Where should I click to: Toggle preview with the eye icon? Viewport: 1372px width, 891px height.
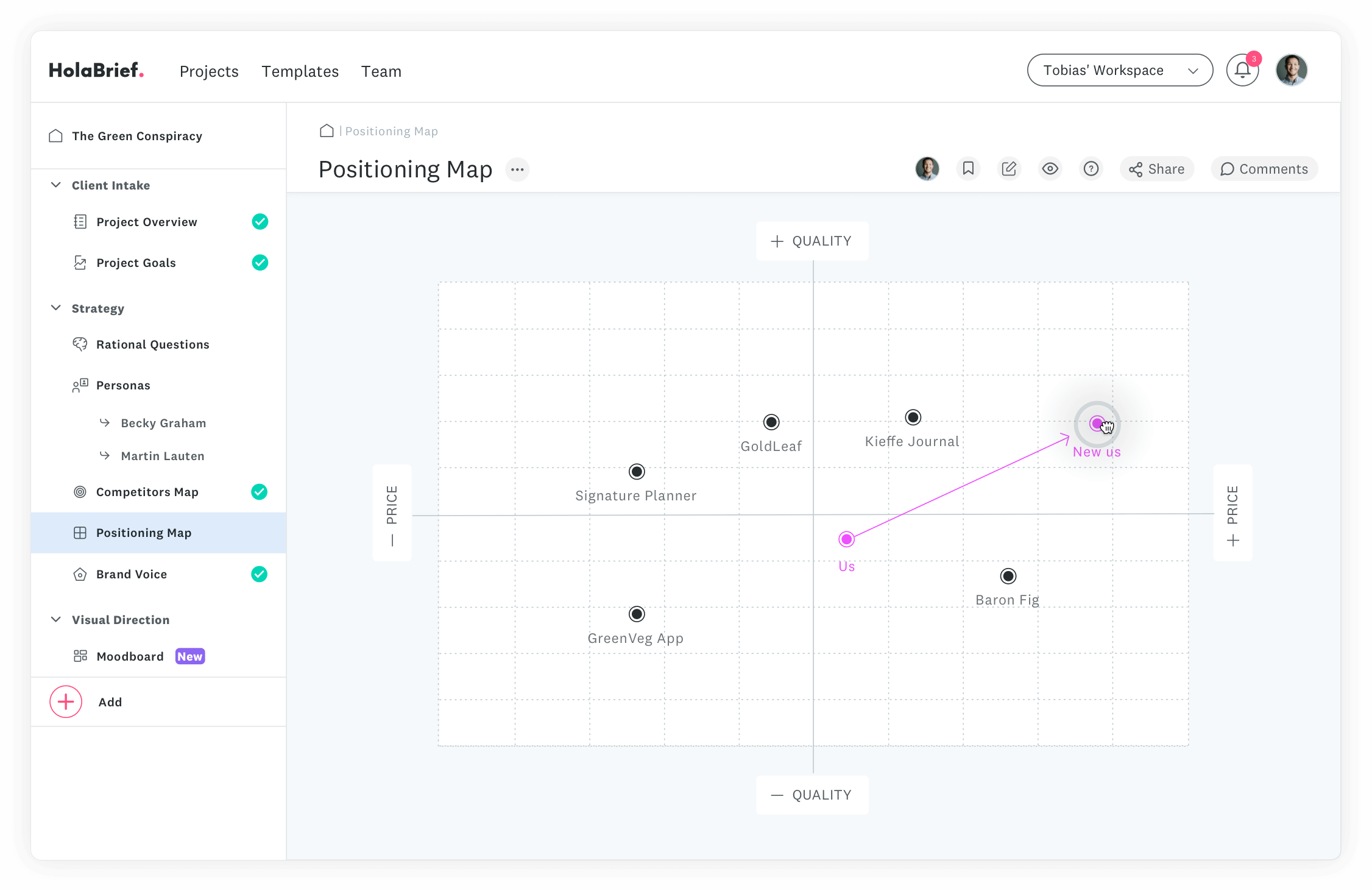pyautogui.click(x=1050, y=169)
